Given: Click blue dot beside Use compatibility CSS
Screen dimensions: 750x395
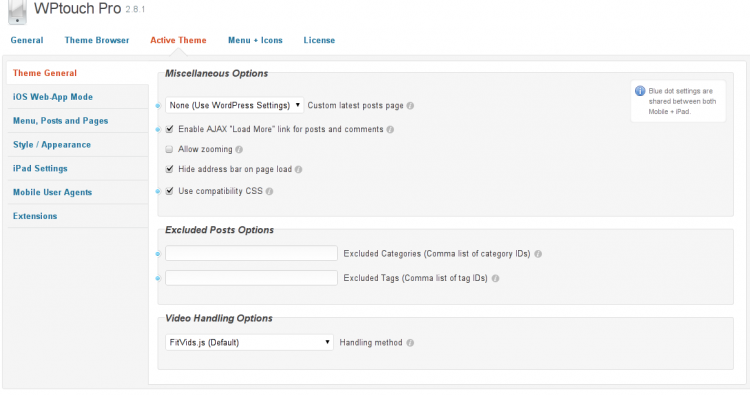Looking at the screenshot, I should tap(158, 191).
